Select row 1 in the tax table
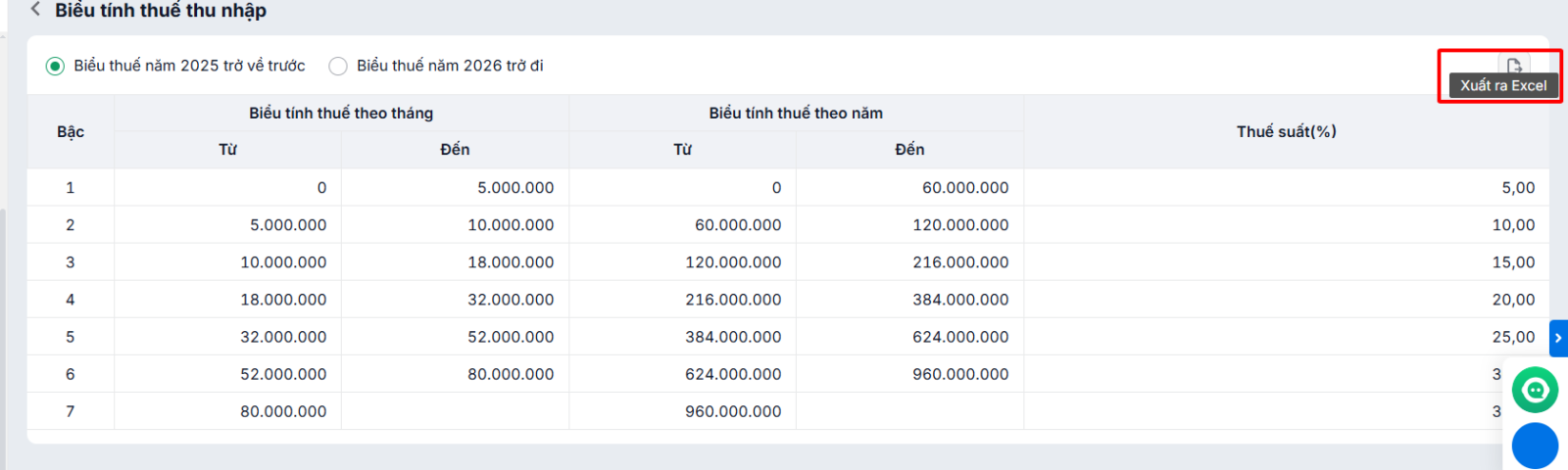 point(788,187)
